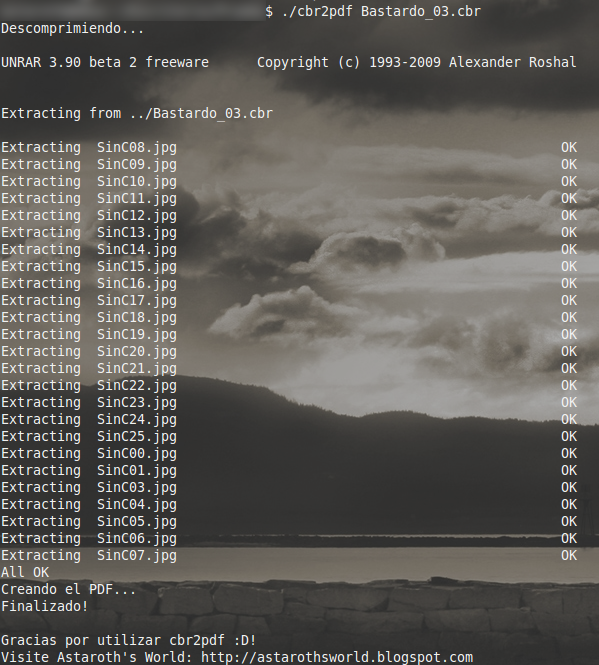Click the file name SinC19.jpg
This screenshot has height=665, width=599.
point(137,335)
